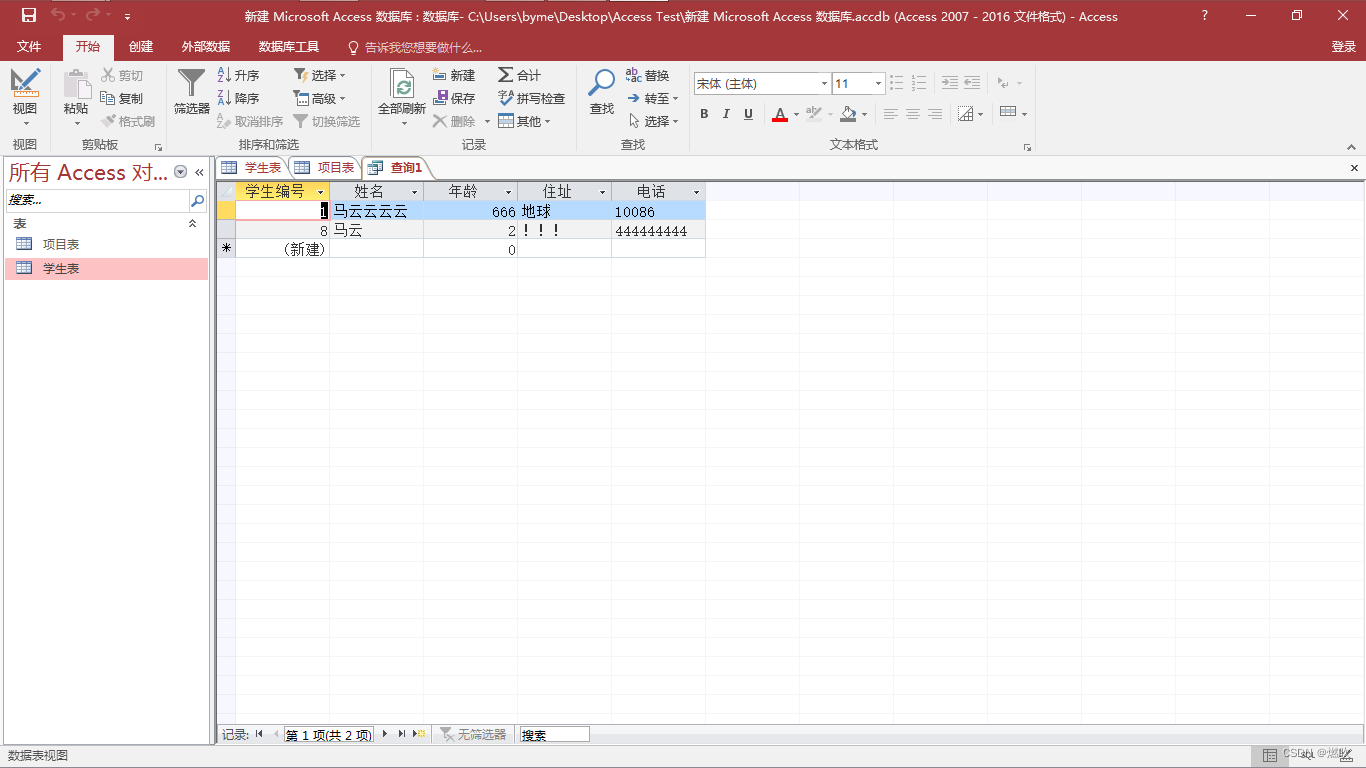
Task: Switch to the 外部数据 ribbon tab
Action: tap(206, 47)
